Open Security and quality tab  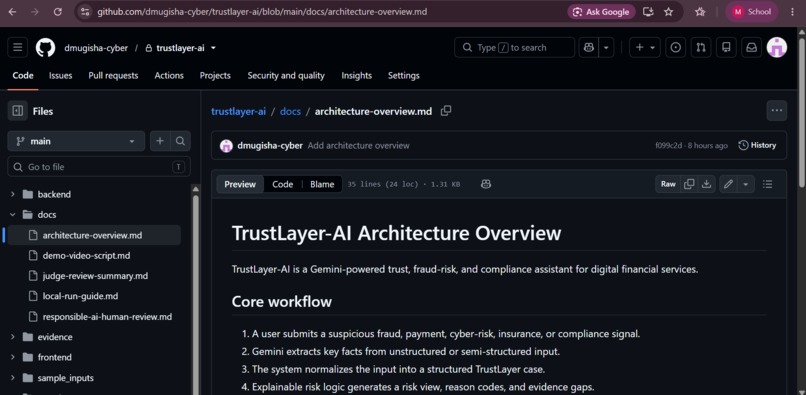coord(286,76)
